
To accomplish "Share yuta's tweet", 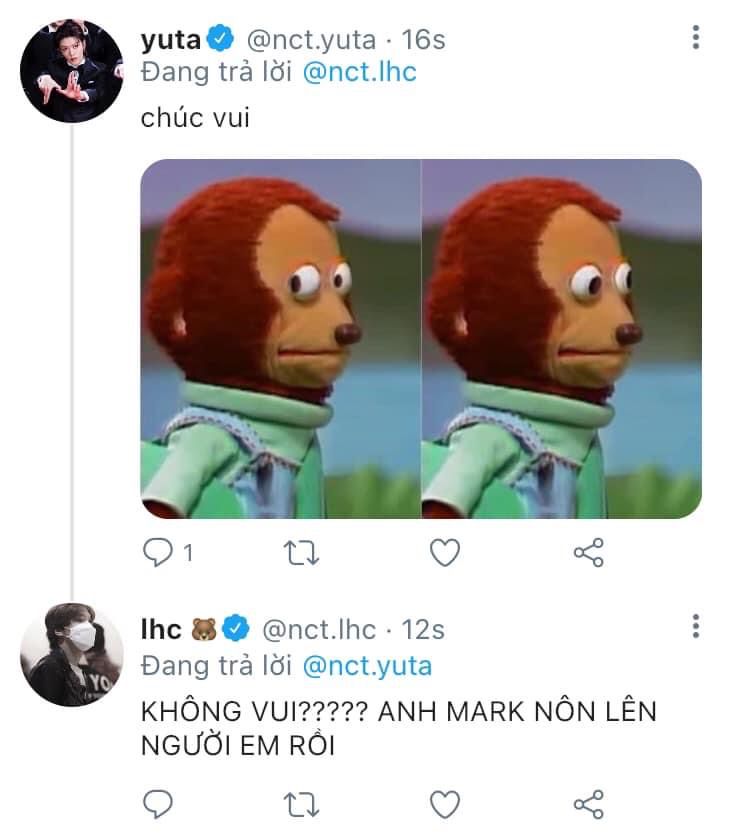I will point(589,552).
